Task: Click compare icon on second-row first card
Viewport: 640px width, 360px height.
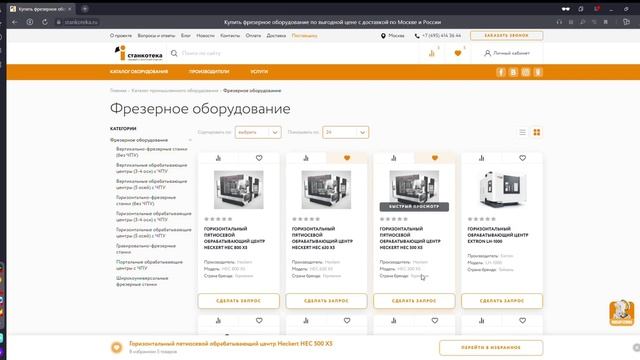Action: pos(218,321)
